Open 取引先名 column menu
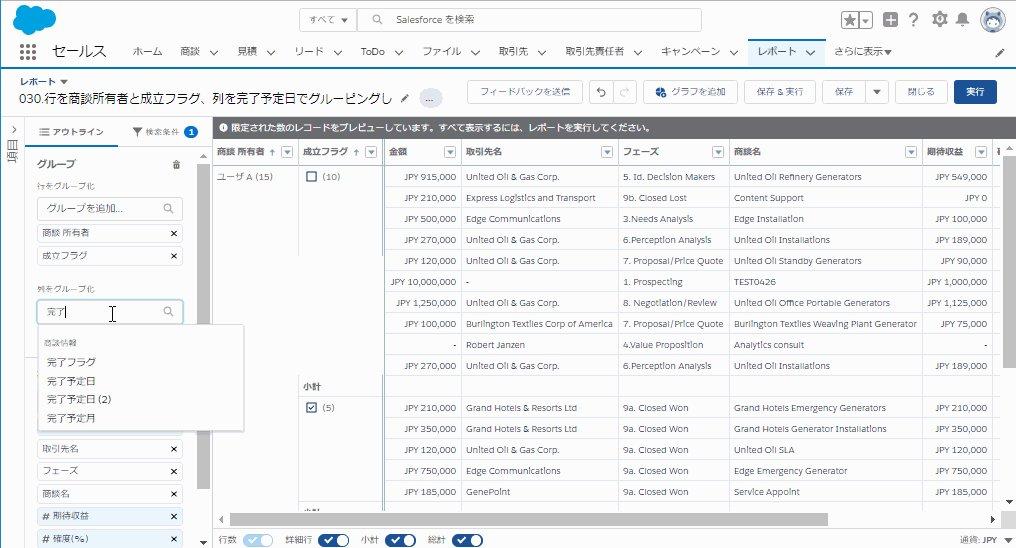Viewport: 1016px width, 548px height. point(607,152)
